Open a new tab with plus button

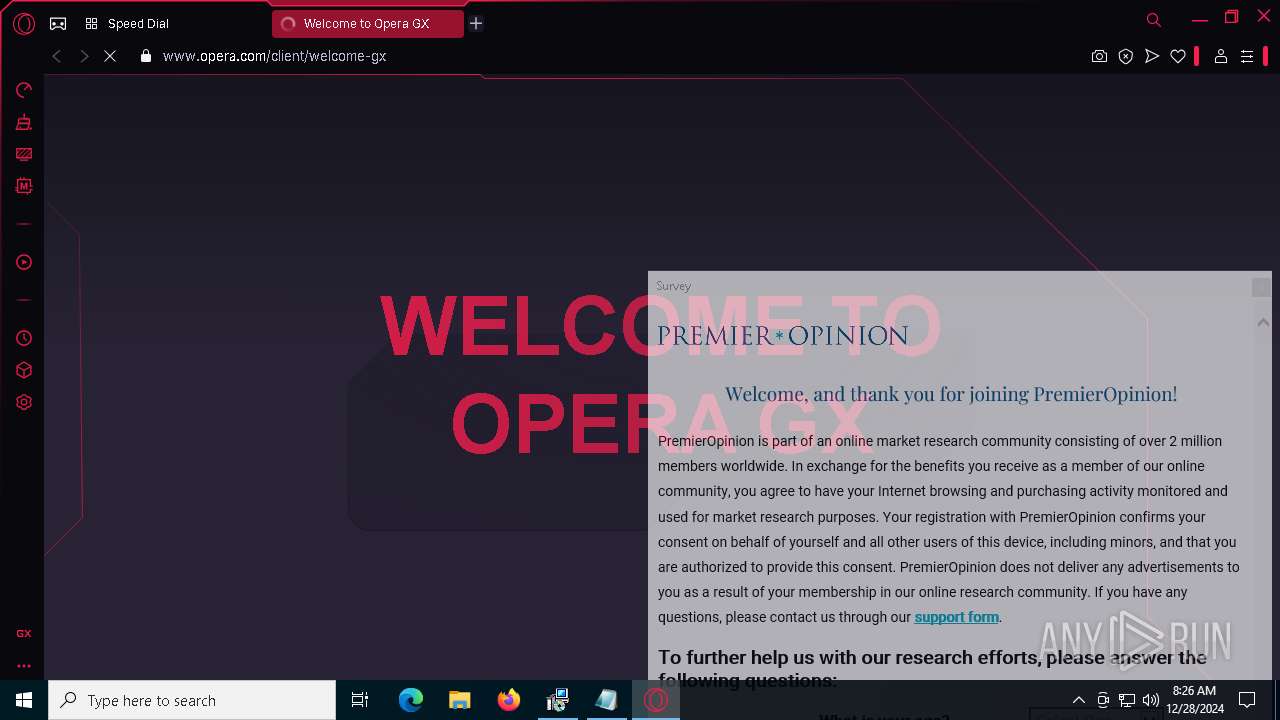click(476, 23)
